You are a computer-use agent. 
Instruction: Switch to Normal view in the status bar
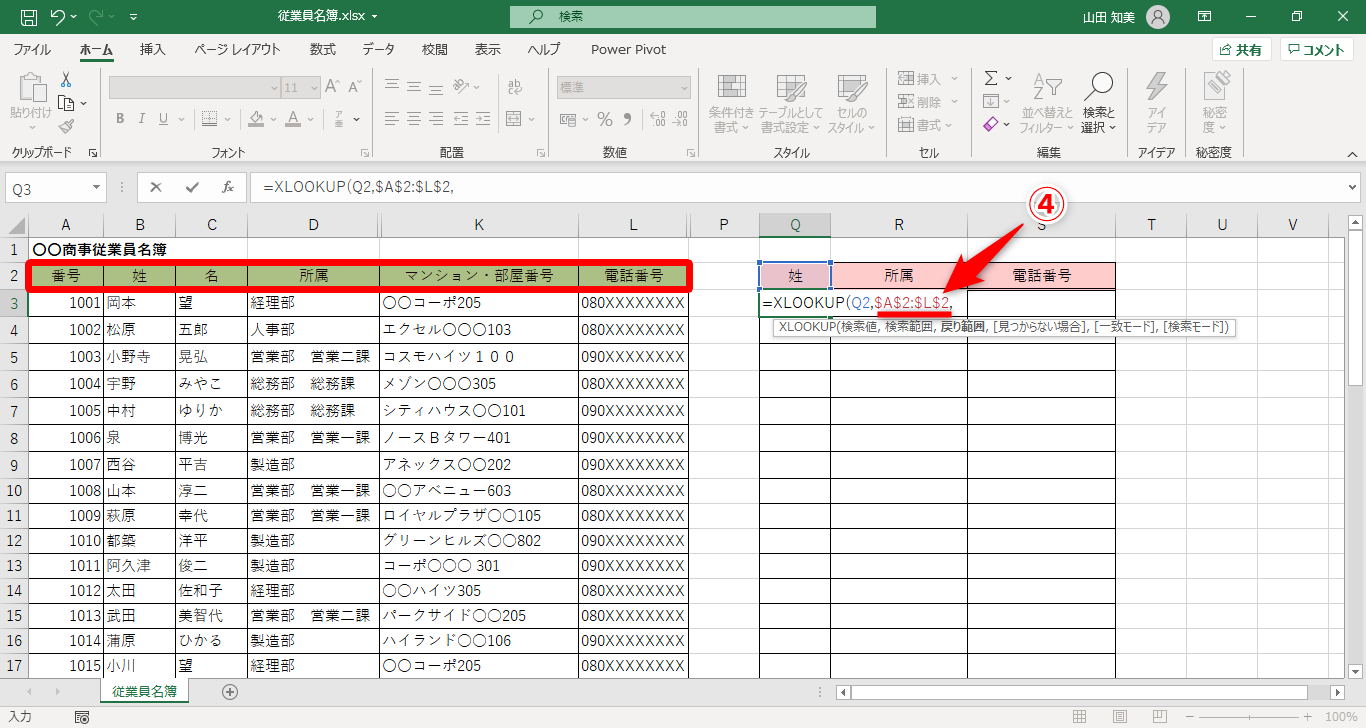pos(1079,717)
